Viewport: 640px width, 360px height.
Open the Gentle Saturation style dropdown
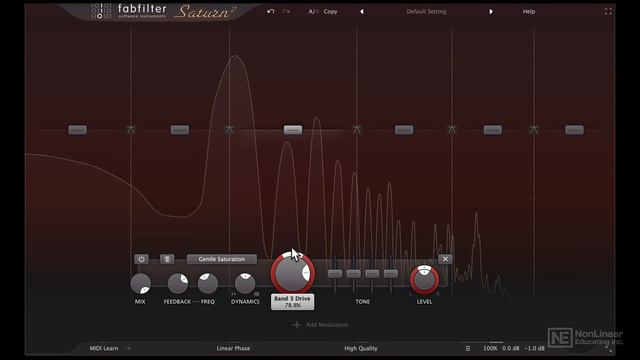point(222,259)
